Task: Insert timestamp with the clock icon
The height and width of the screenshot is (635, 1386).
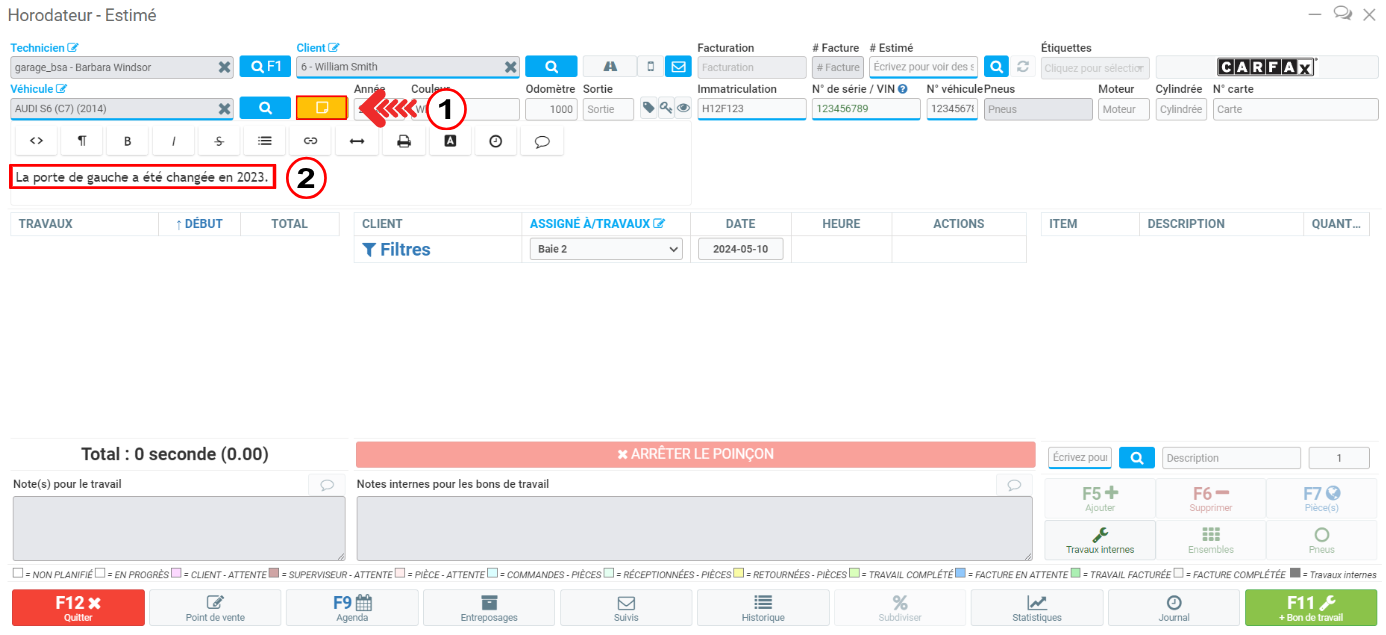Action: (x=495, y=141)
